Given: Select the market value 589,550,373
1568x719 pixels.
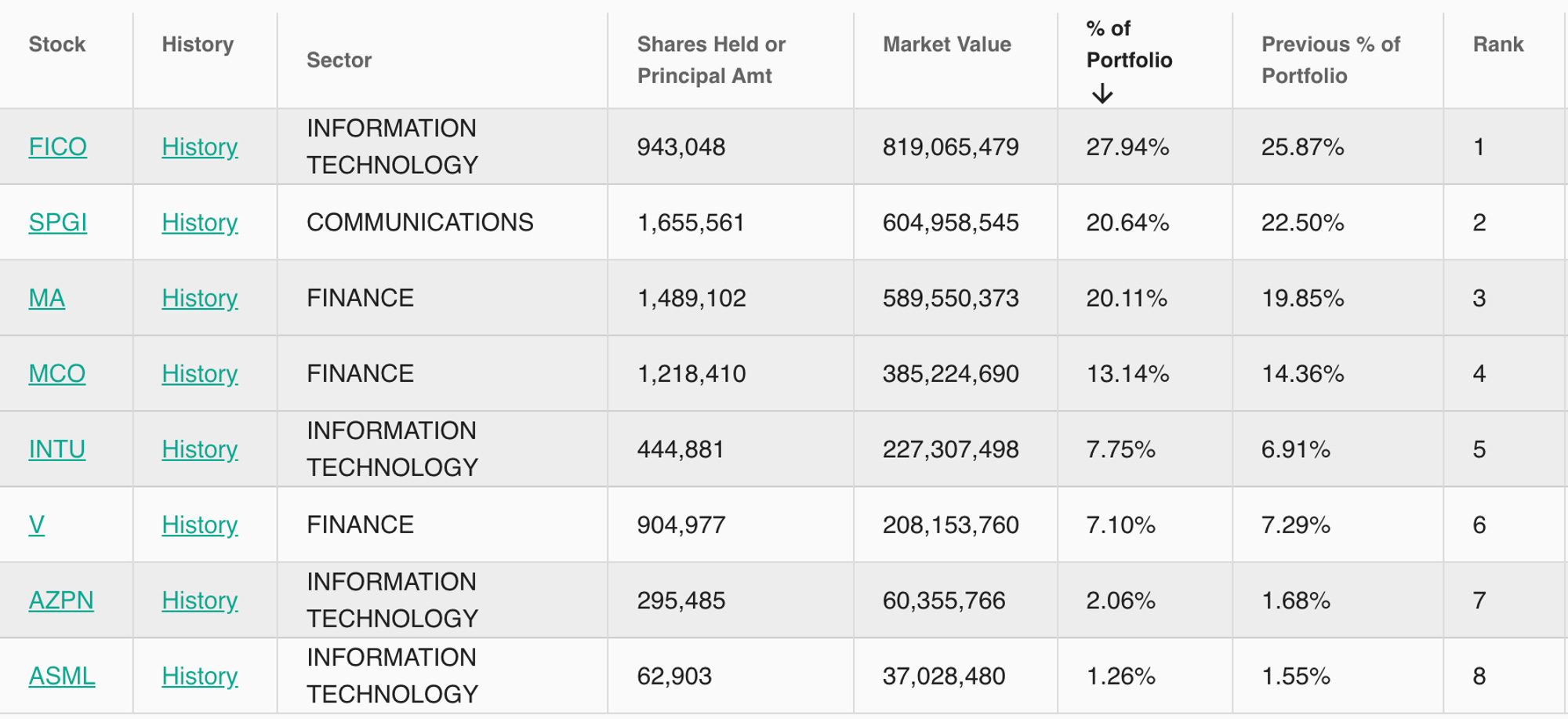Looking at the screenshot, I should [950, 298].
